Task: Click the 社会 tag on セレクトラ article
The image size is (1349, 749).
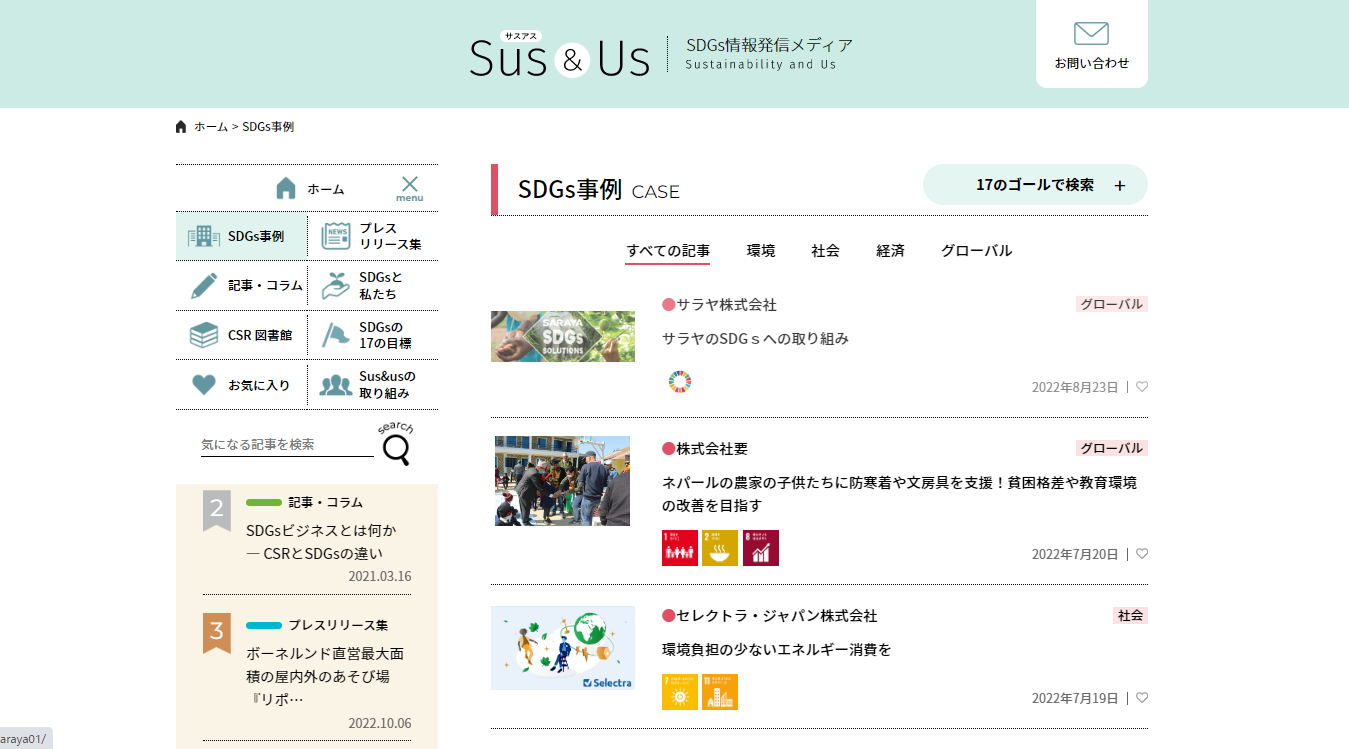Action: coord(1130,616)
